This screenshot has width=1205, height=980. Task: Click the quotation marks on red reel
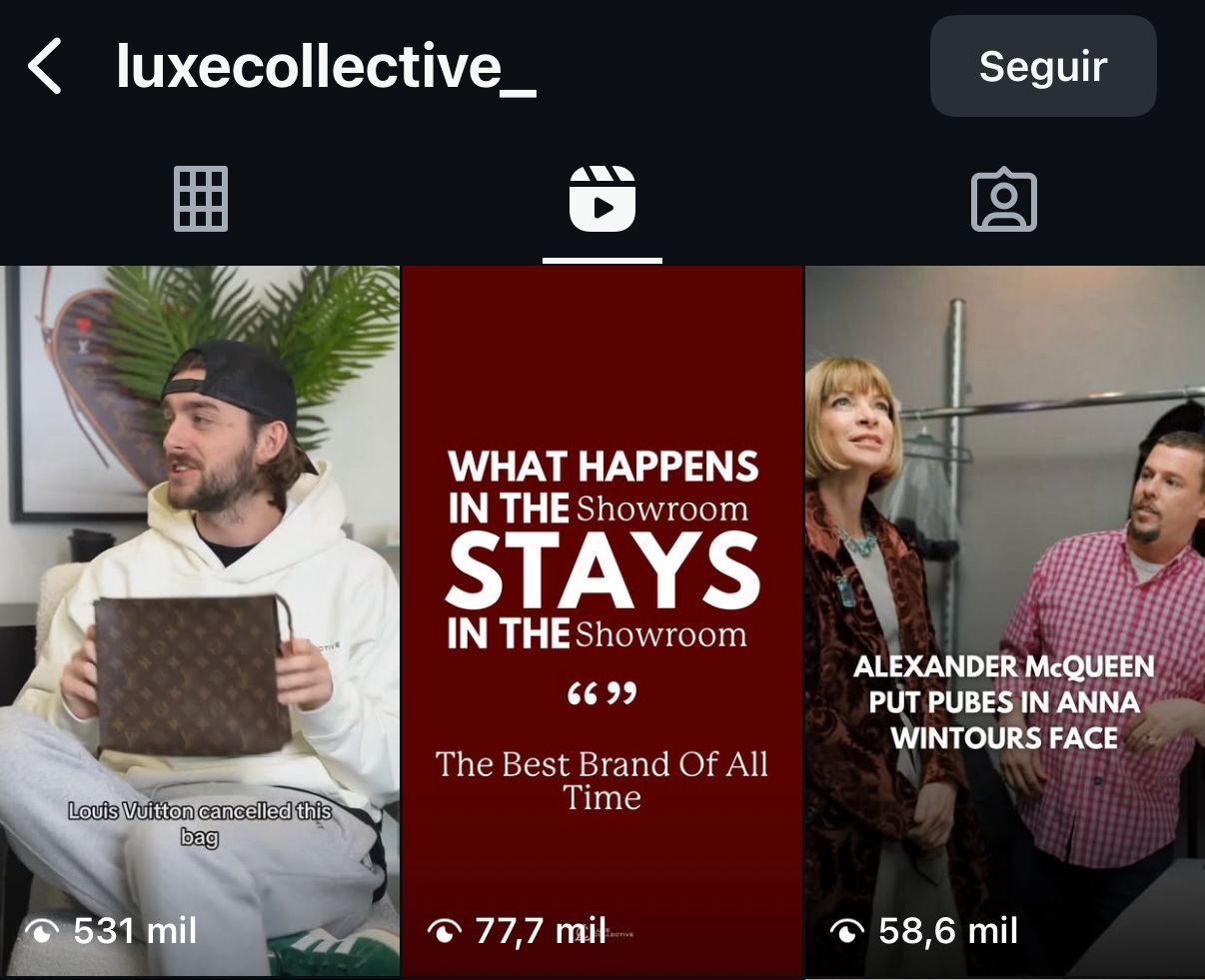coord(602,694)
